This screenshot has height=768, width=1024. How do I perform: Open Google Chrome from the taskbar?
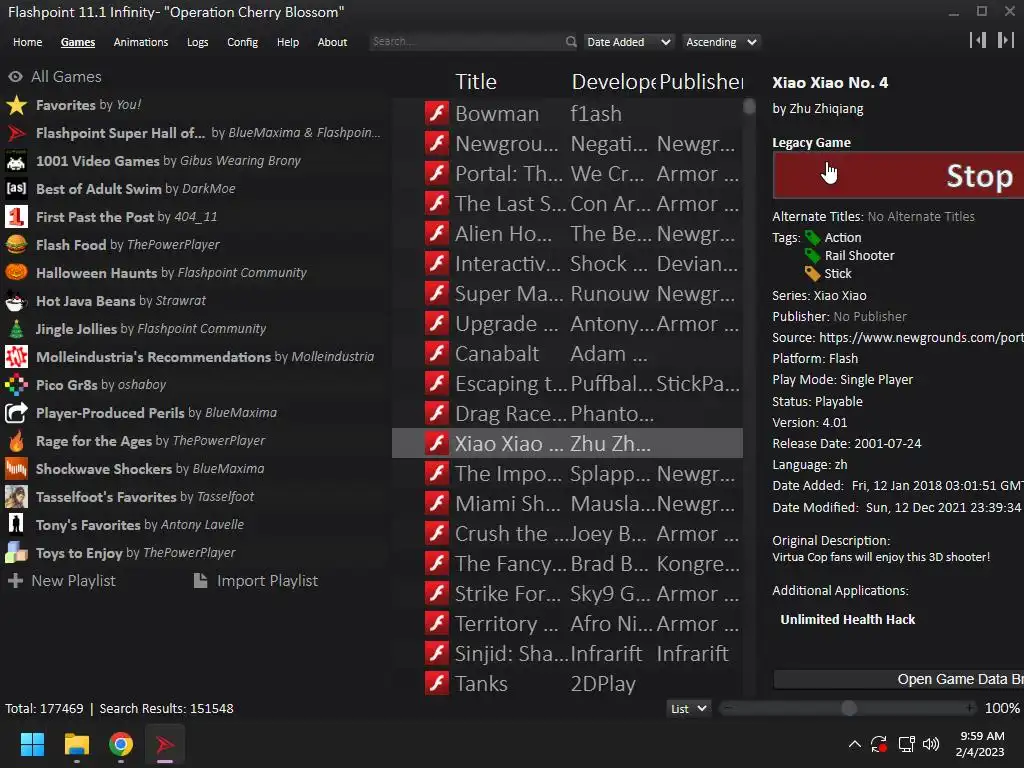point(121,744)
